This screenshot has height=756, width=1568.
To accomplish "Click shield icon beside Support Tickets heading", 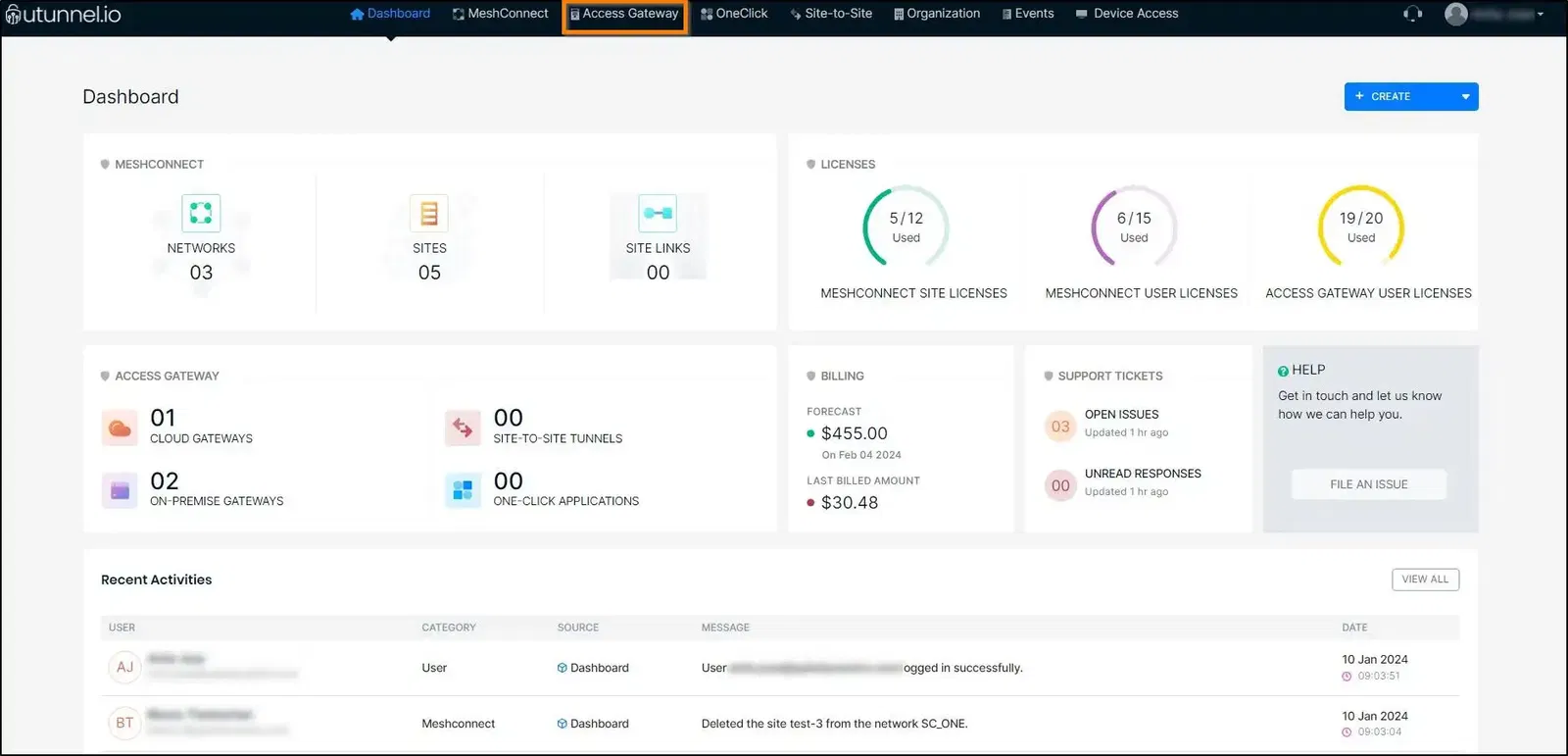I will pyautogui.click(x=1049, y=376).
